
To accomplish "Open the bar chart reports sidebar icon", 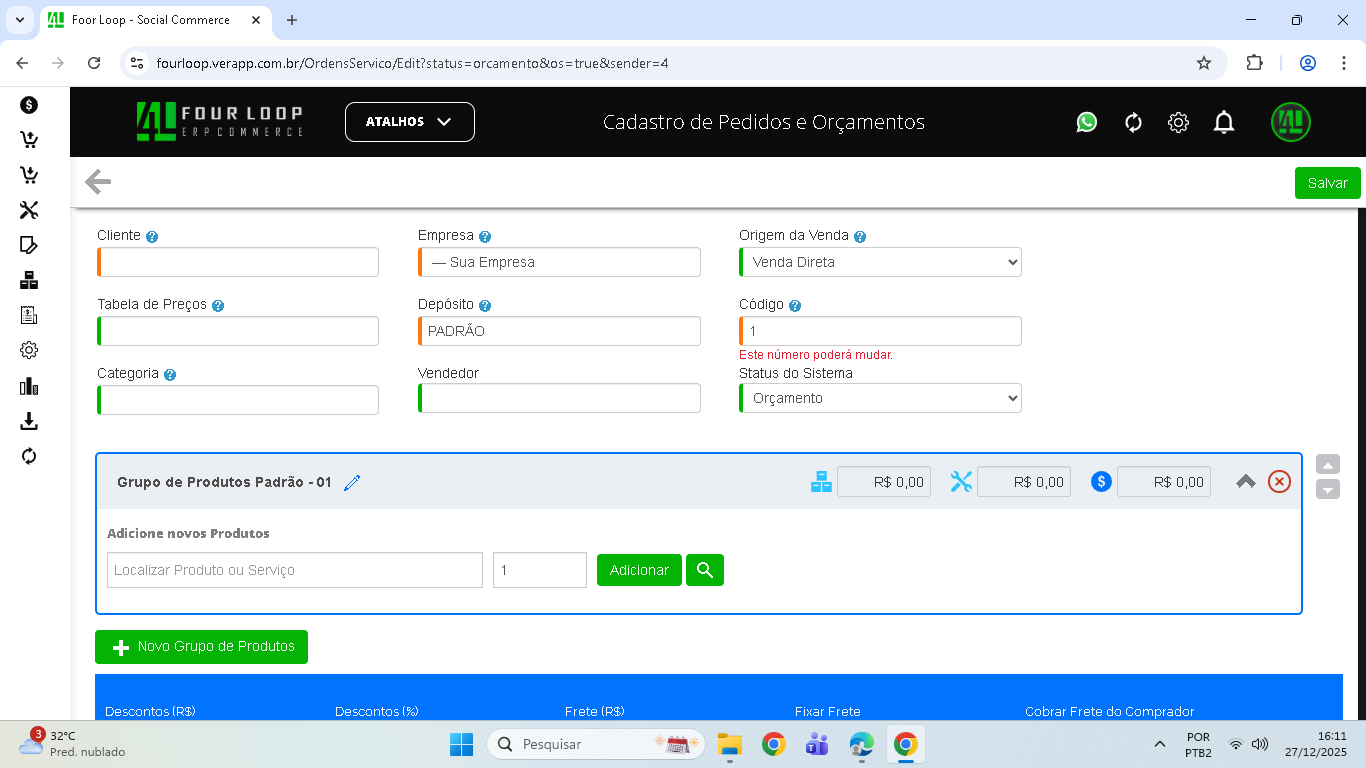I will tap(29, 386).
